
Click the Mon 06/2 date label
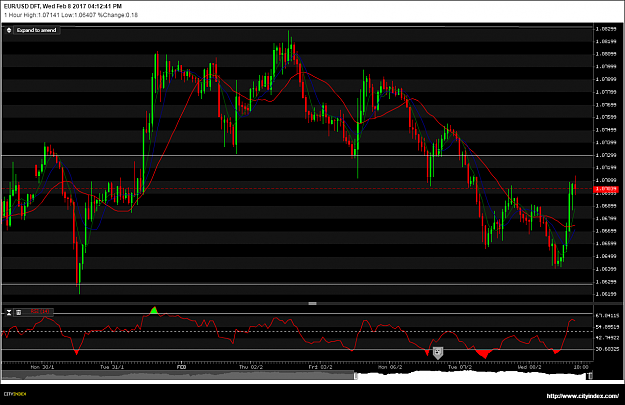coord(389,367)
